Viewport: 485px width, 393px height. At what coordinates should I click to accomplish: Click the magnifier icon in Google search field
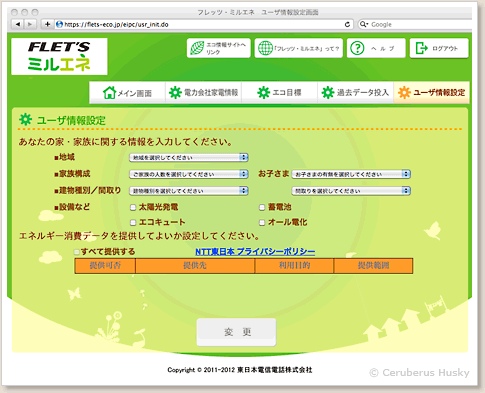pyautogui.click(x=364, y=24)
